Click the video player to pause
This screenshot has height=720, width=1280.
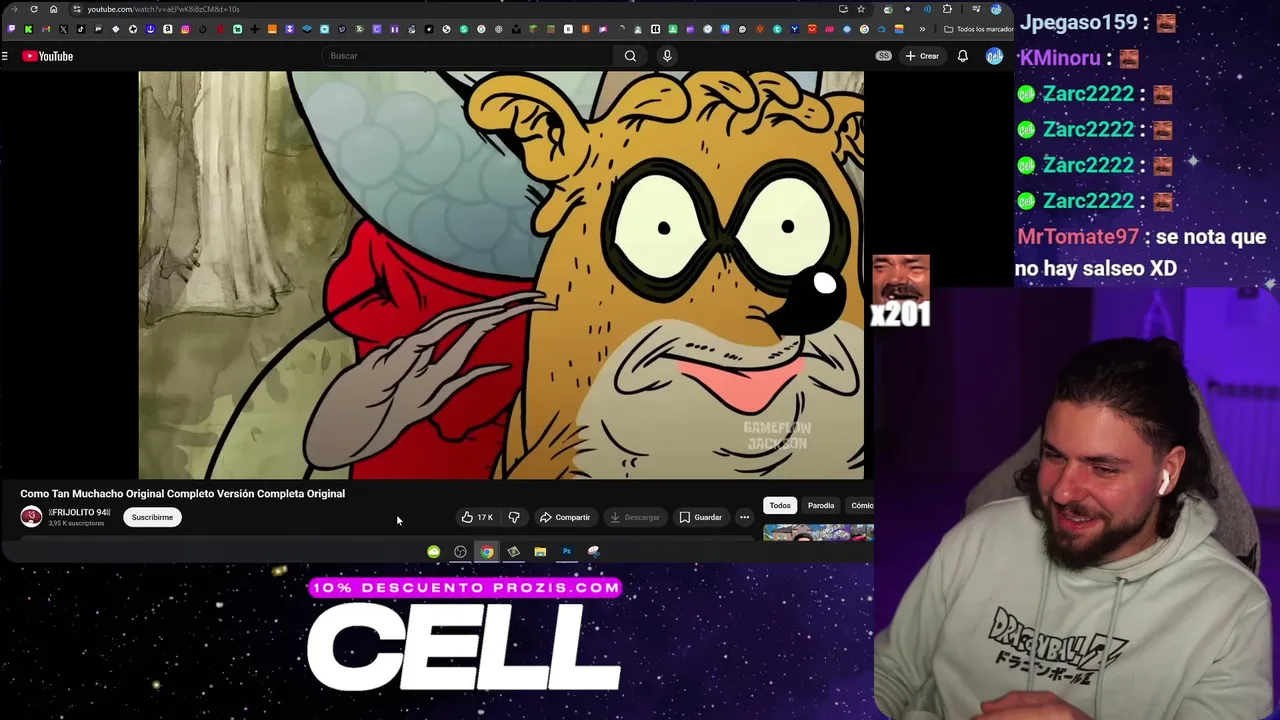click(x=501, y=275)
